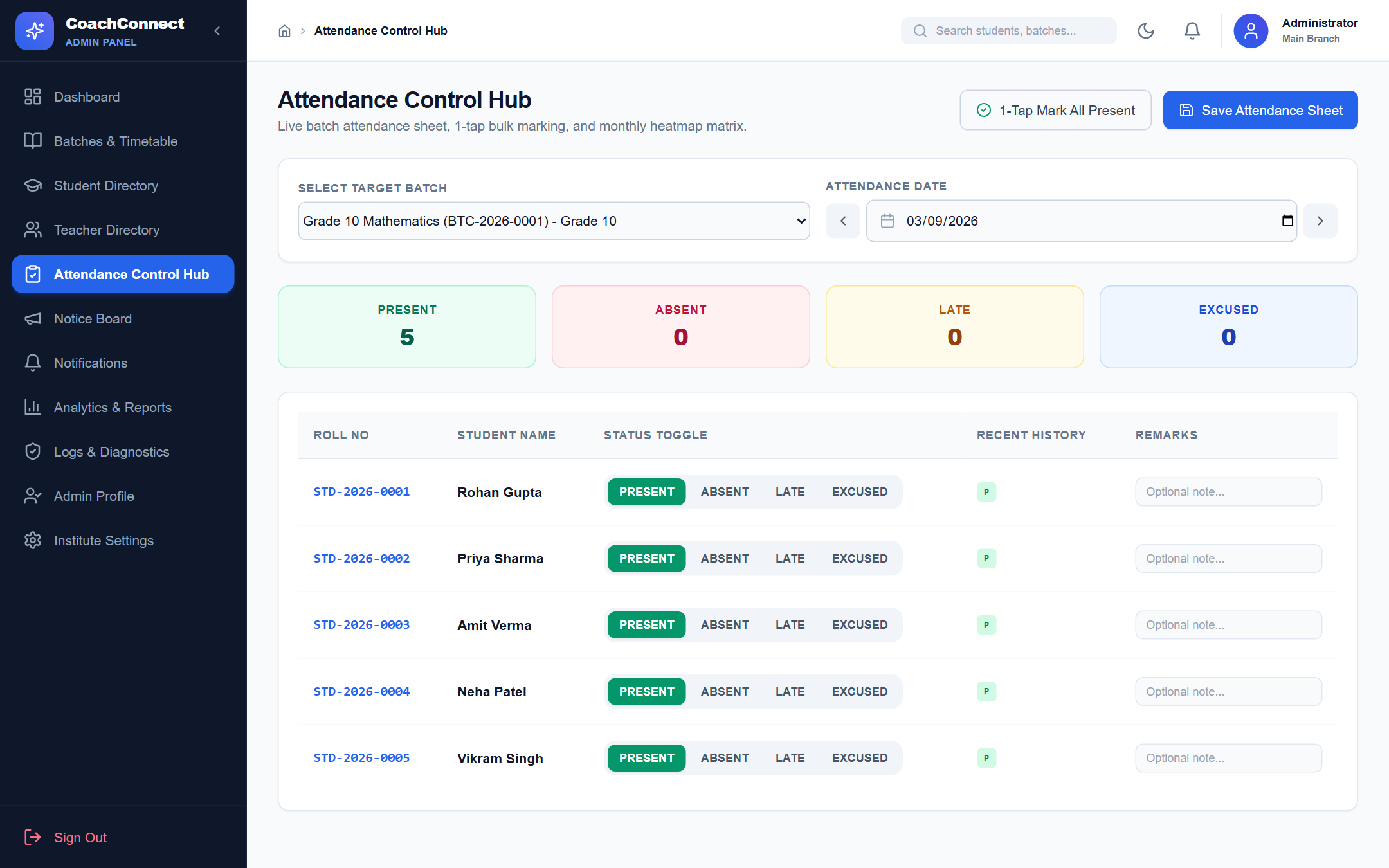Set Priya Sharma status to Late

coord(790,559)
